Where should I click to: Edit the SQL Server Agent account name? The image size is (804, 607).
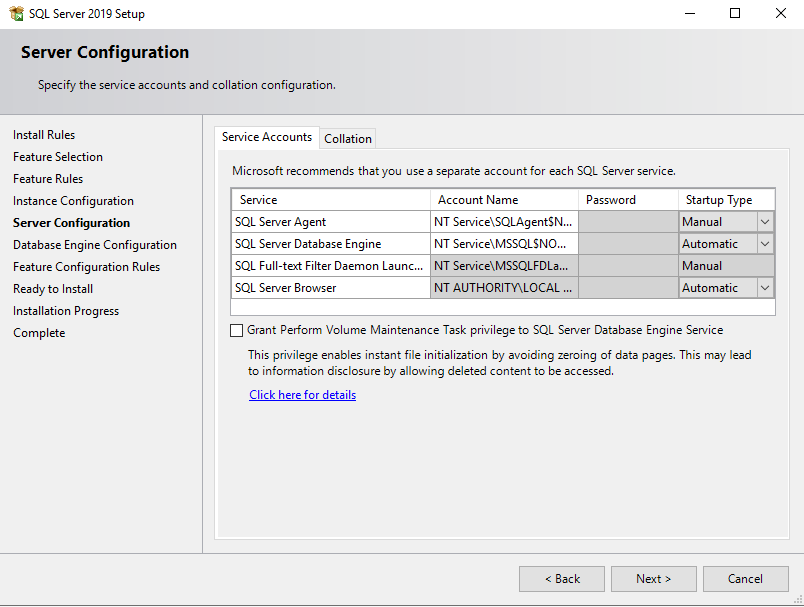(504, 221)
